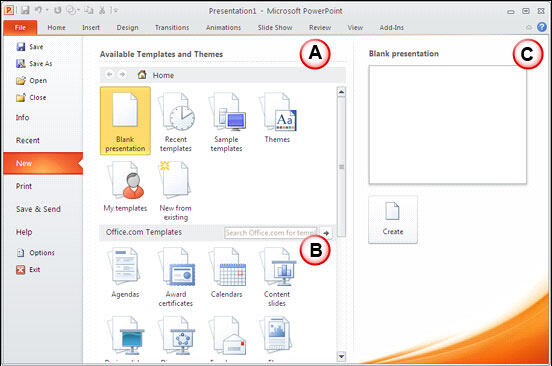
Task: Open Sample templates
Action: click(226, 121)
